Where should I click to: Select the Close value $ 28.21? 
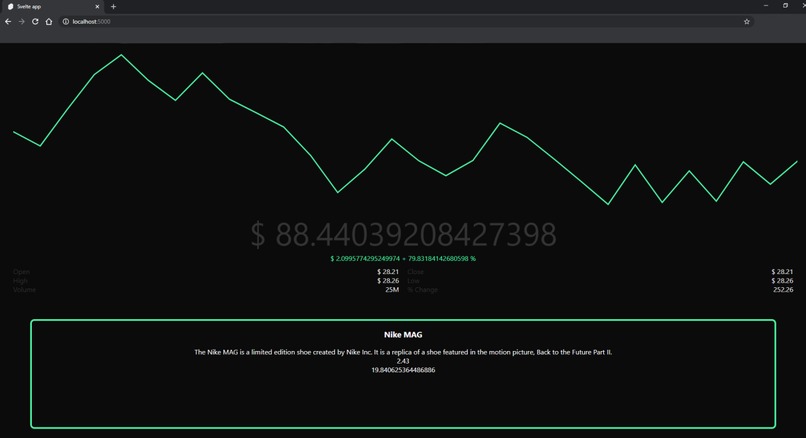[x=782, y=272]
